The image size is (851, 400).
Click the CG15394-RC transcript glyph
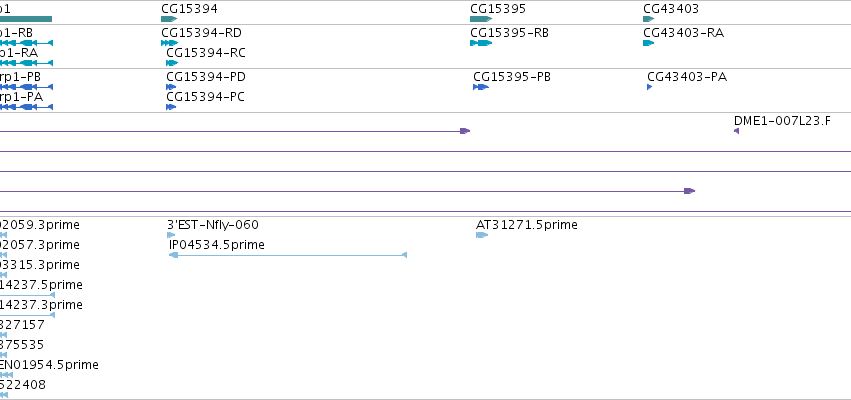pyautogui.click(x=172, y=63)
